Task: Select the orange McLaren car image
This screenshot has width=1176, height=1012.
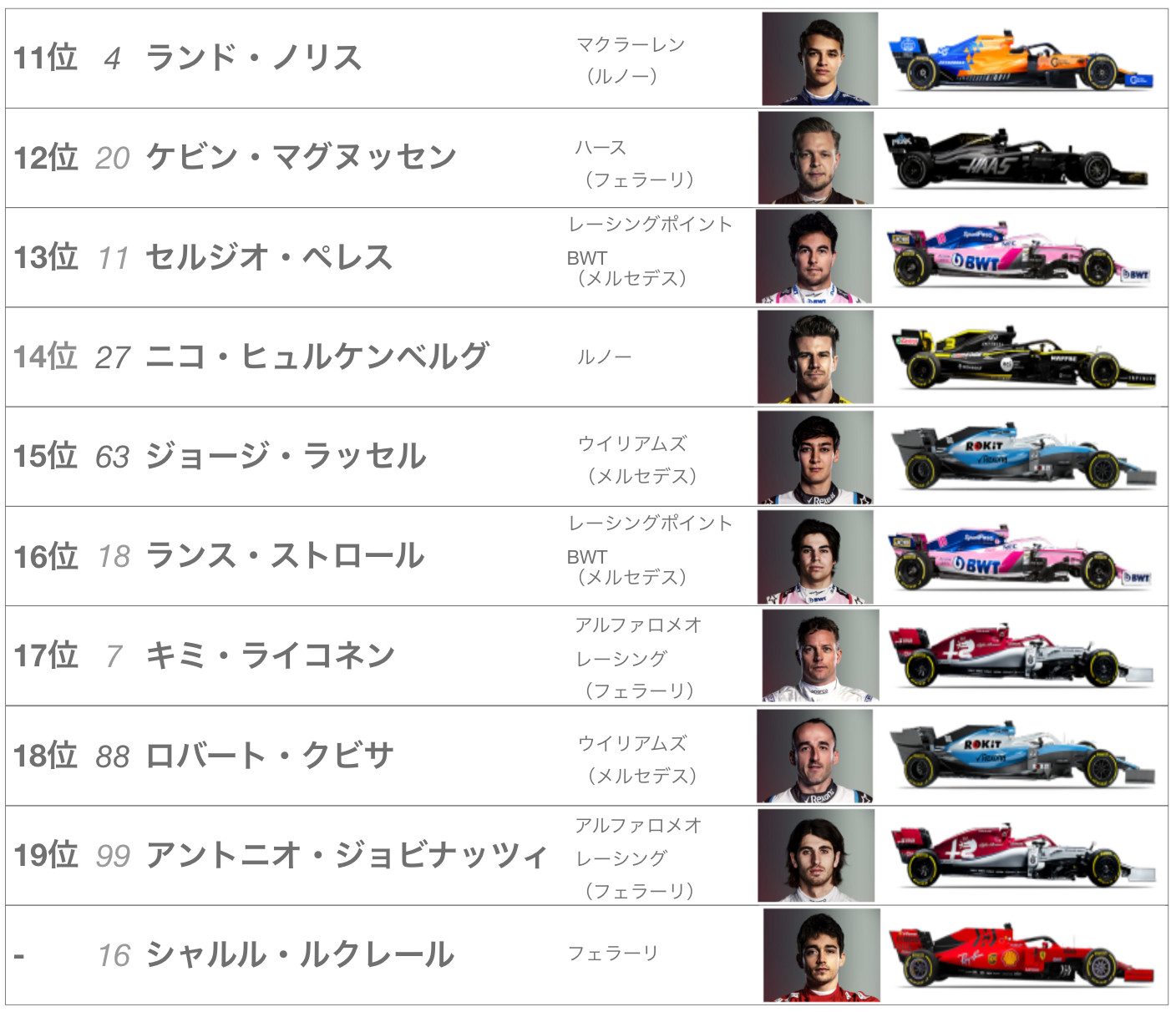Action: coord(1021,61)
